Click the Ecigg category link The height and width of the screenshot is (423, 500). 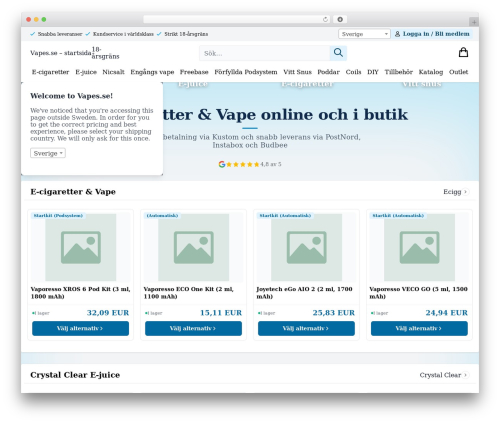[x=452, y=192]
